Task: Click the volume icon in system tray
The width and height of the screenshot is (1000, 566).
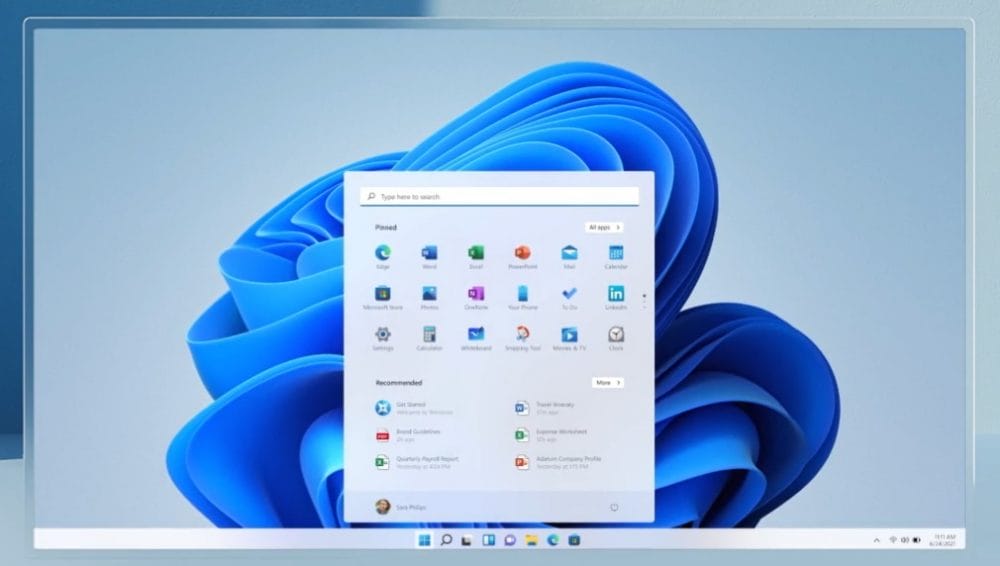Action: pos(904,540)
